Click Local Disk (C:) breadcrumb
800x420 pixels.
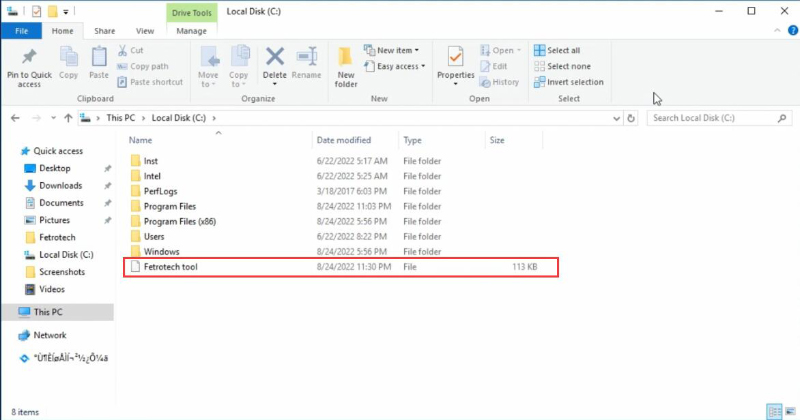(179, 118)
